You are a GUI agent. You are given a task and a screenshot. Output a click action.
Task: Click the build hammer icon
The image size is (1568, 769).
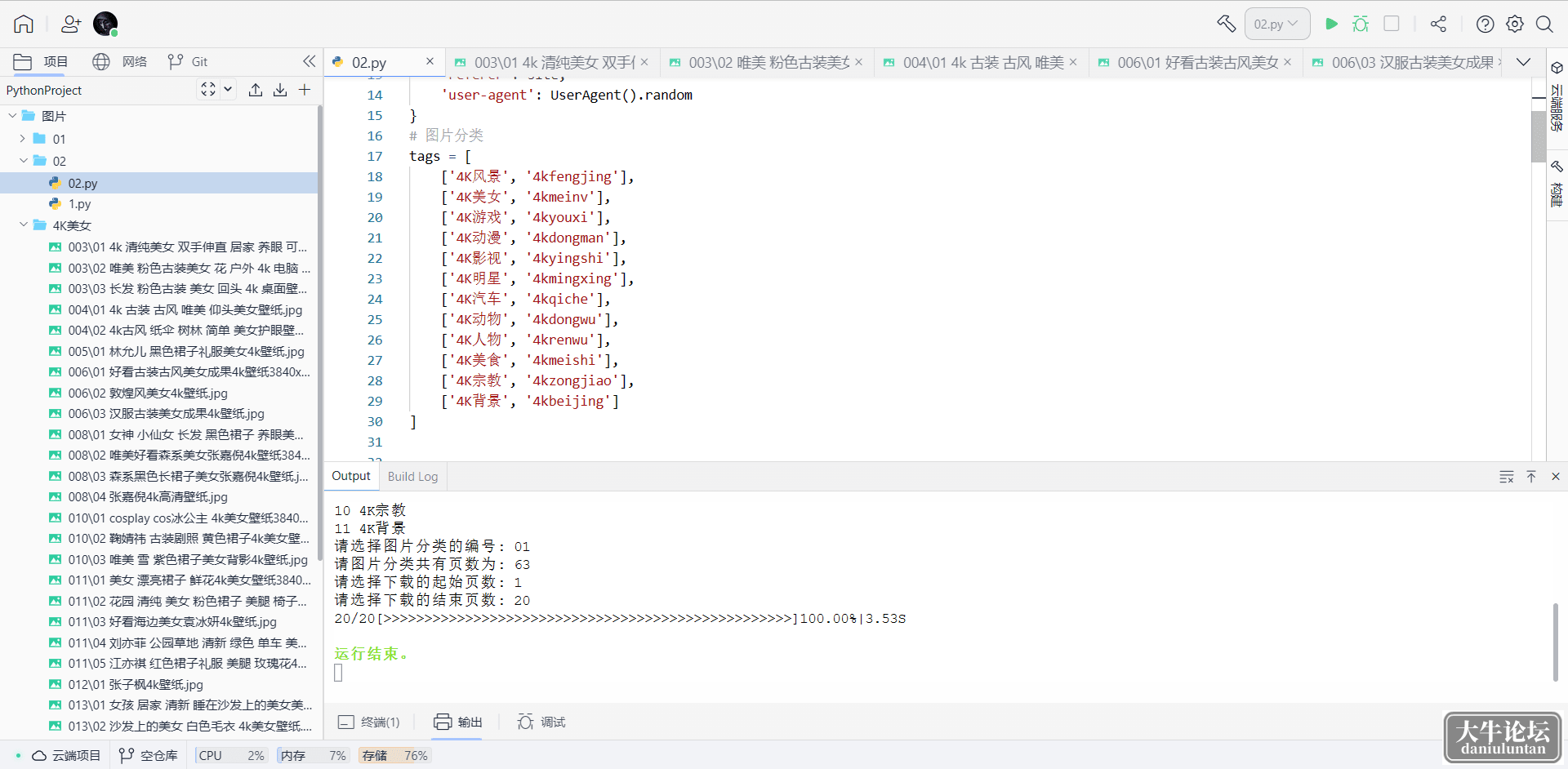(1226, 24)
